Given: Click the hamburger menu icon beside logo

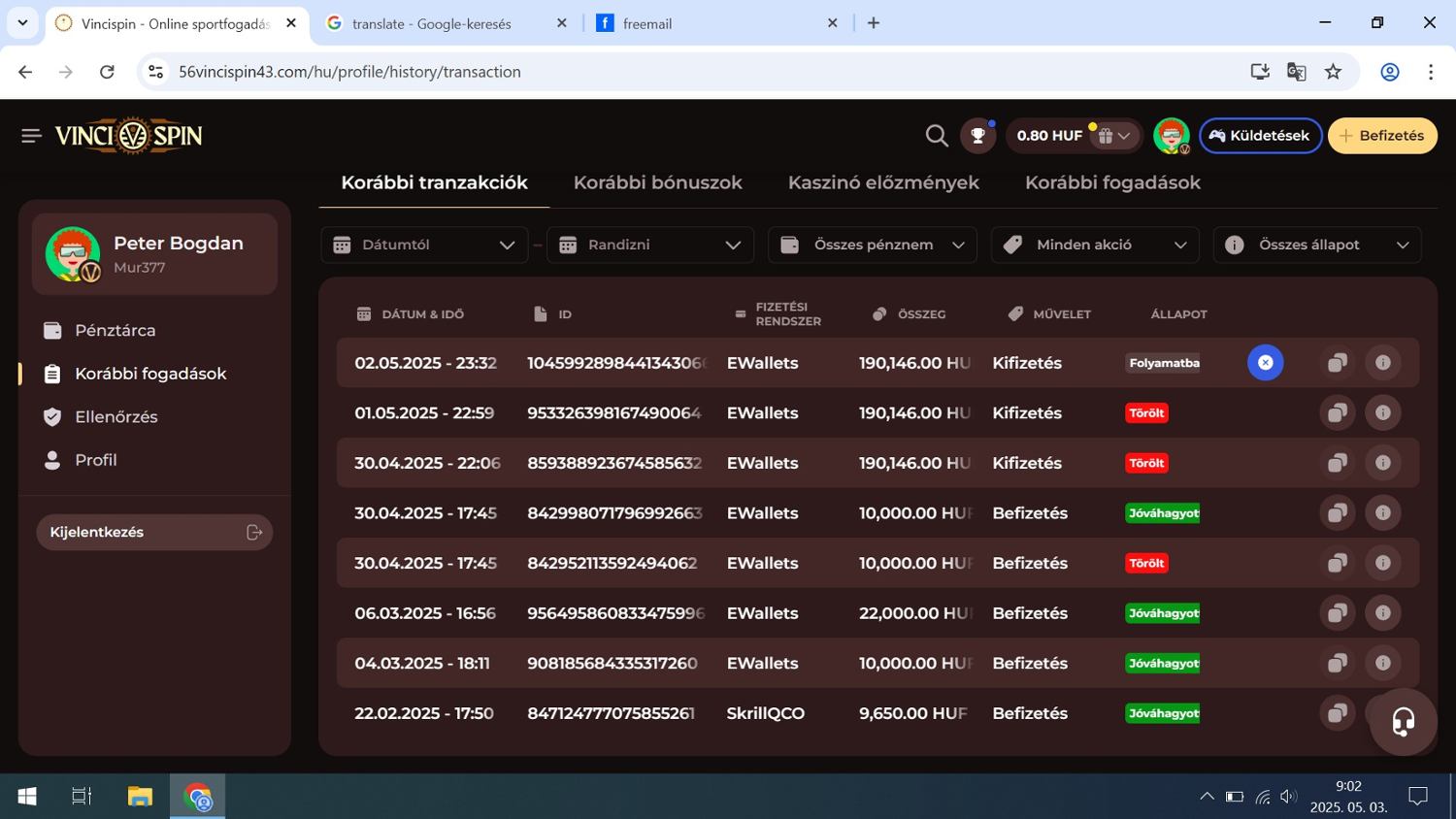Looking at the screenshot, I should point(31,136).
